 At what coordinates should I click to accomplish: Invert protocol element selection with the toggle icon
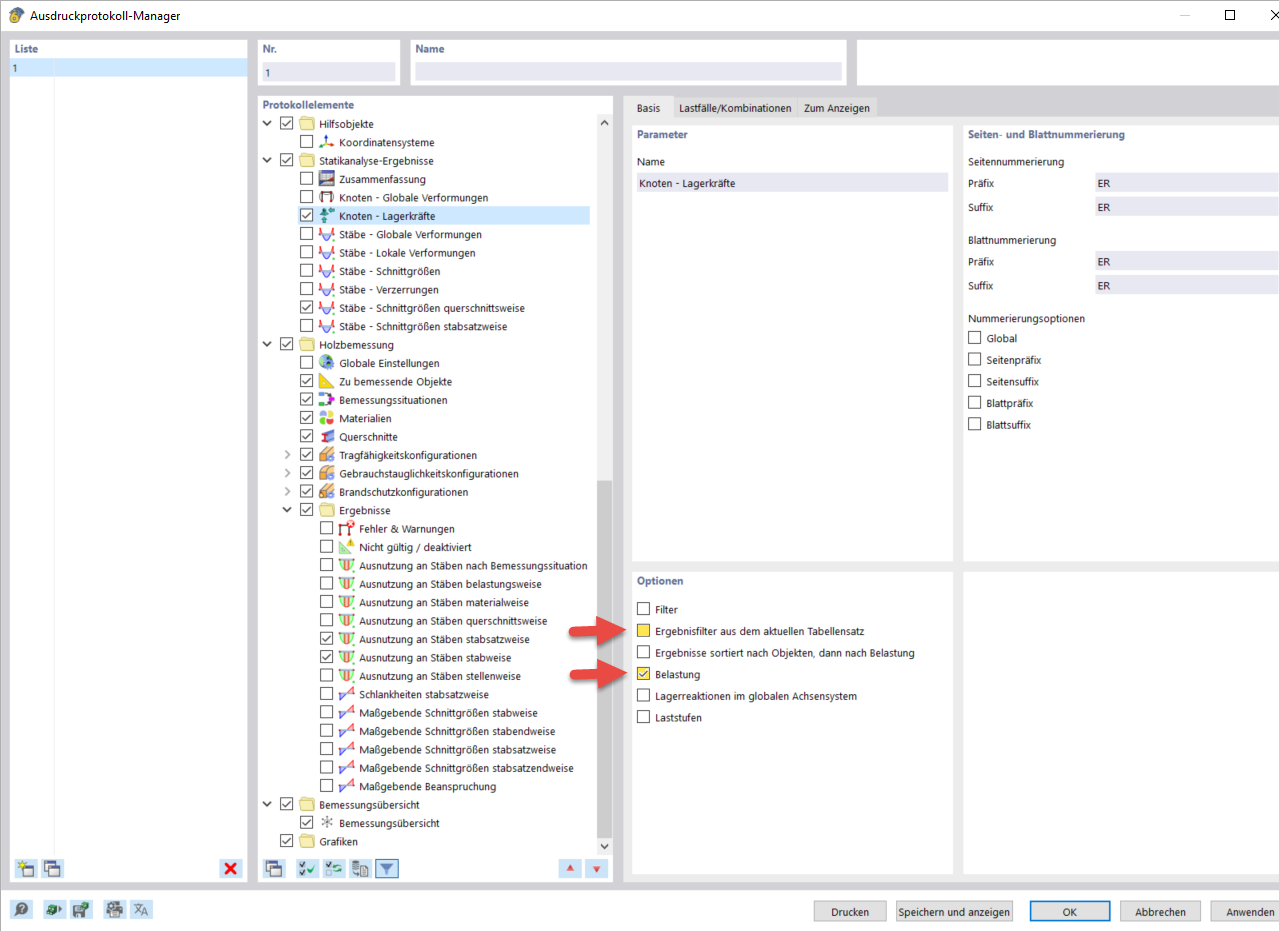(333, 869)
